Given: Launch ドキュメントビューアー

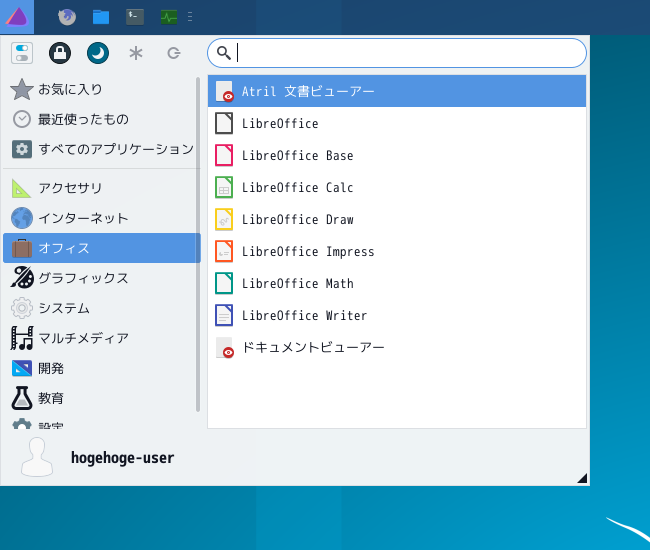Looking at the screenshot, I should click(x=397, y=347).
